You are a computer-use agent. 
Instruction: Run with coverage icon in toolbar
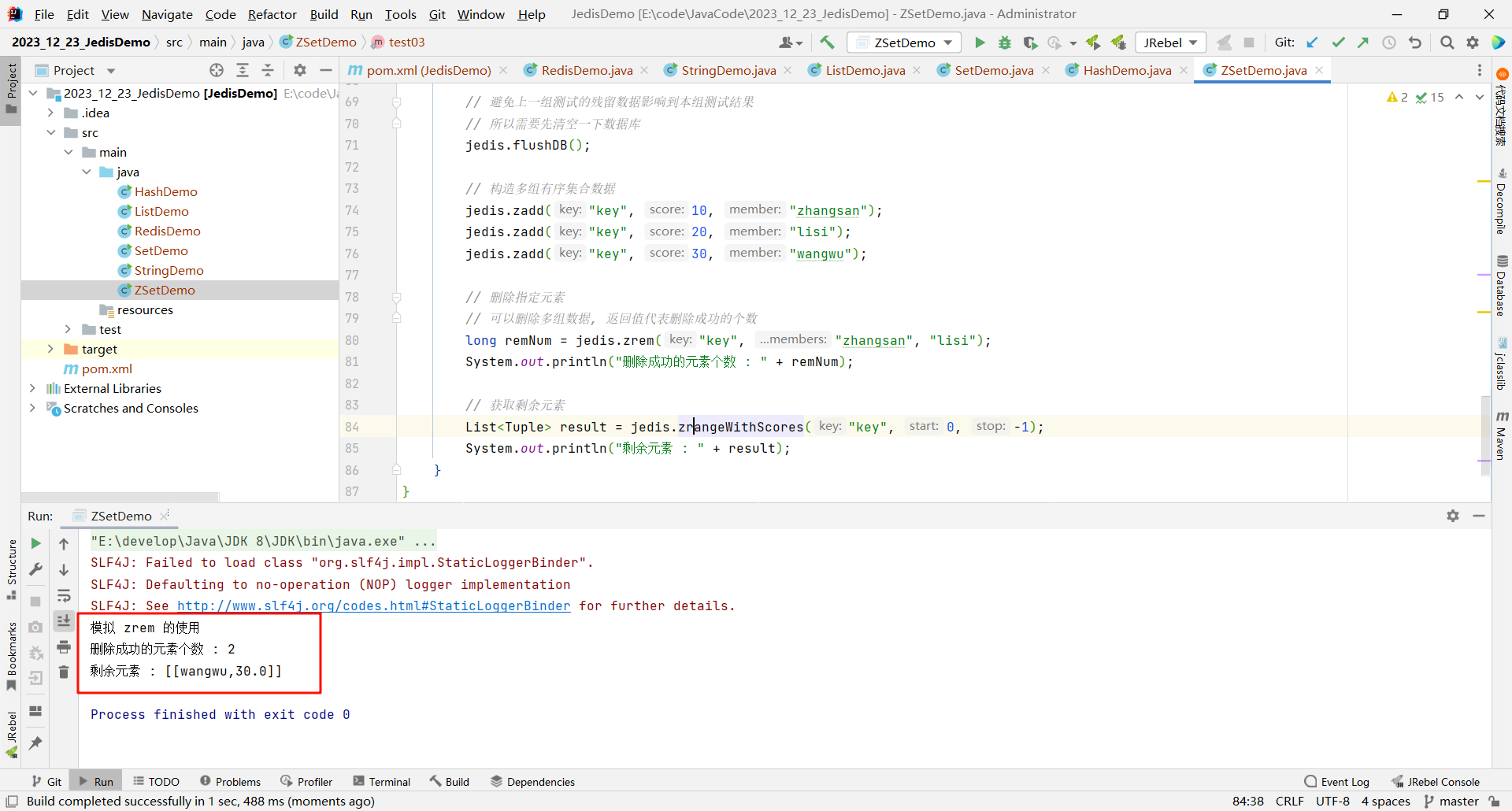[x=1030, y=43]
